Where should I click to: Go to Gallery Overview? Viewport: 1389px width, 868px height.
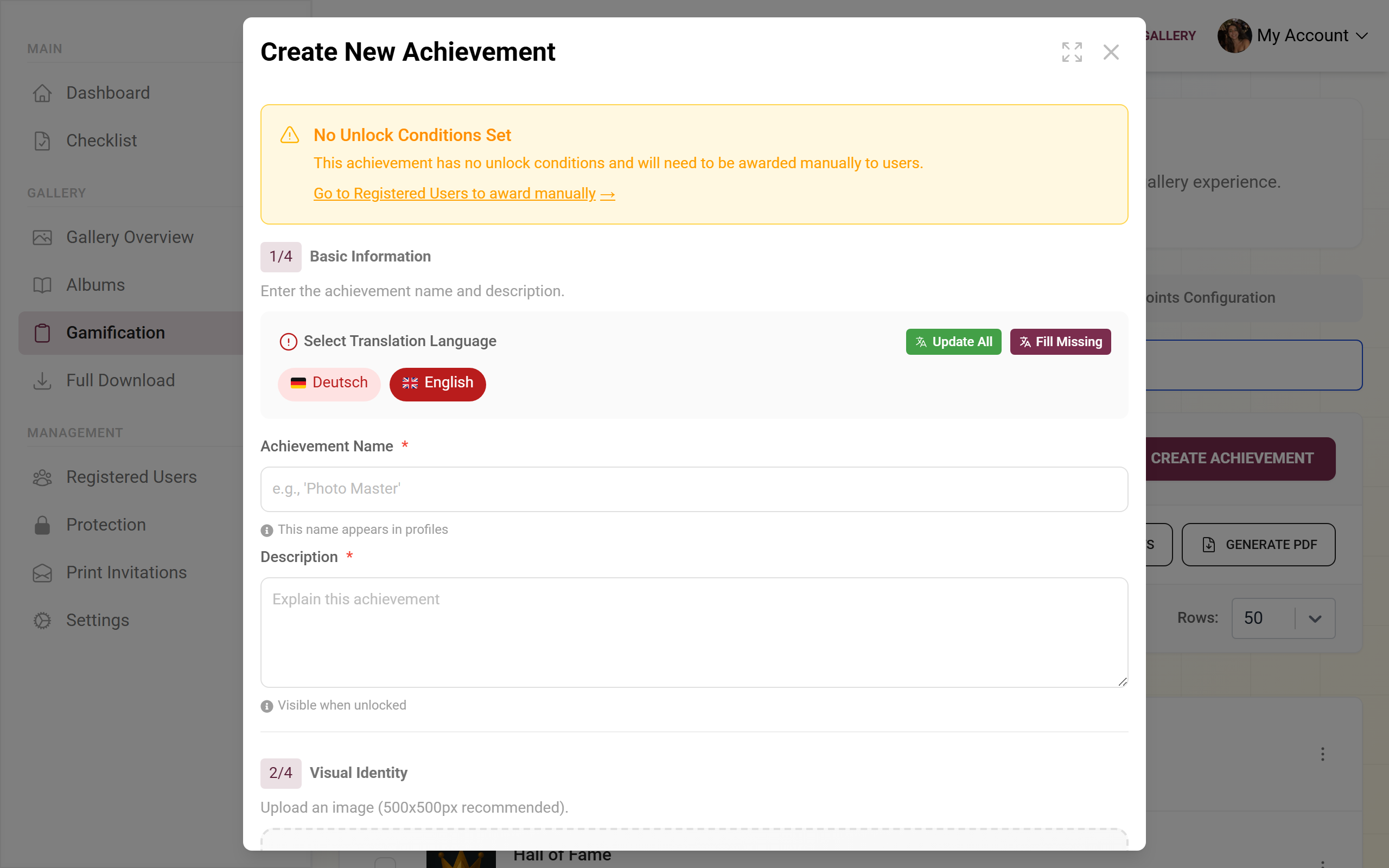point(130,237)
